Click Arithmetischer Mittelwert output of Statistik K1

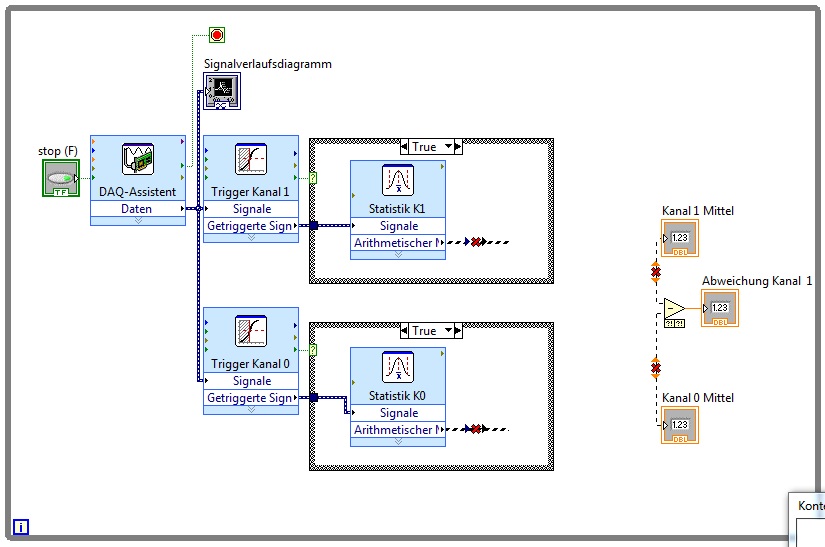398,242
